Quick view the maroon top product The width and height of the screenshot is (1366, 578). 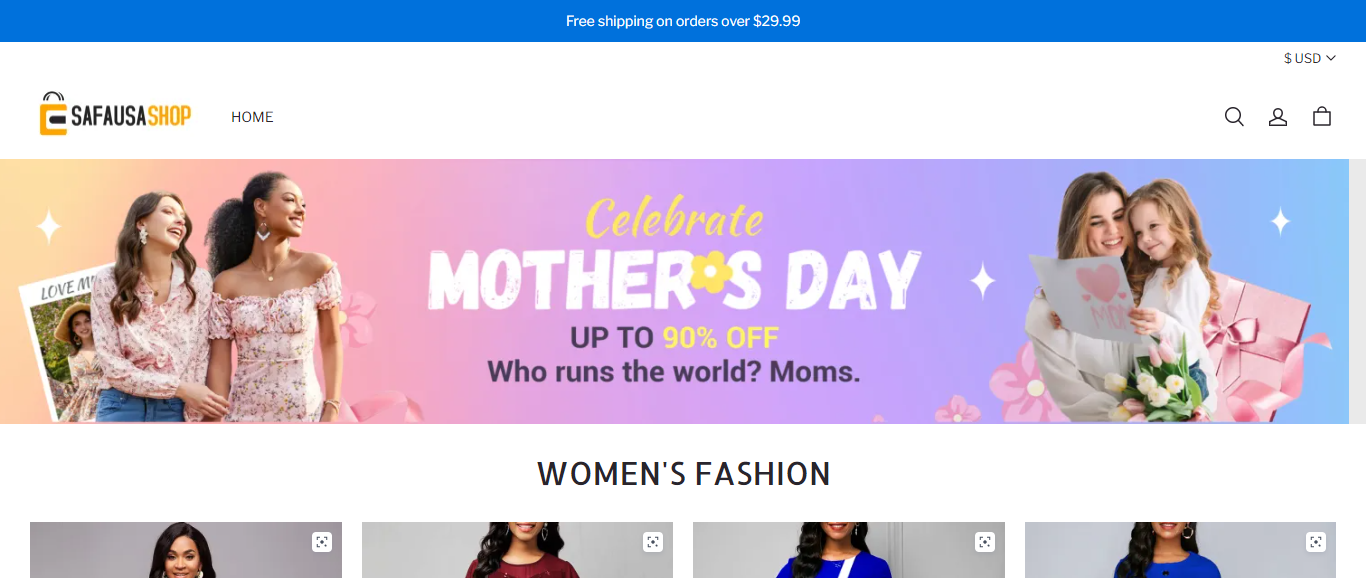[653, 542]
